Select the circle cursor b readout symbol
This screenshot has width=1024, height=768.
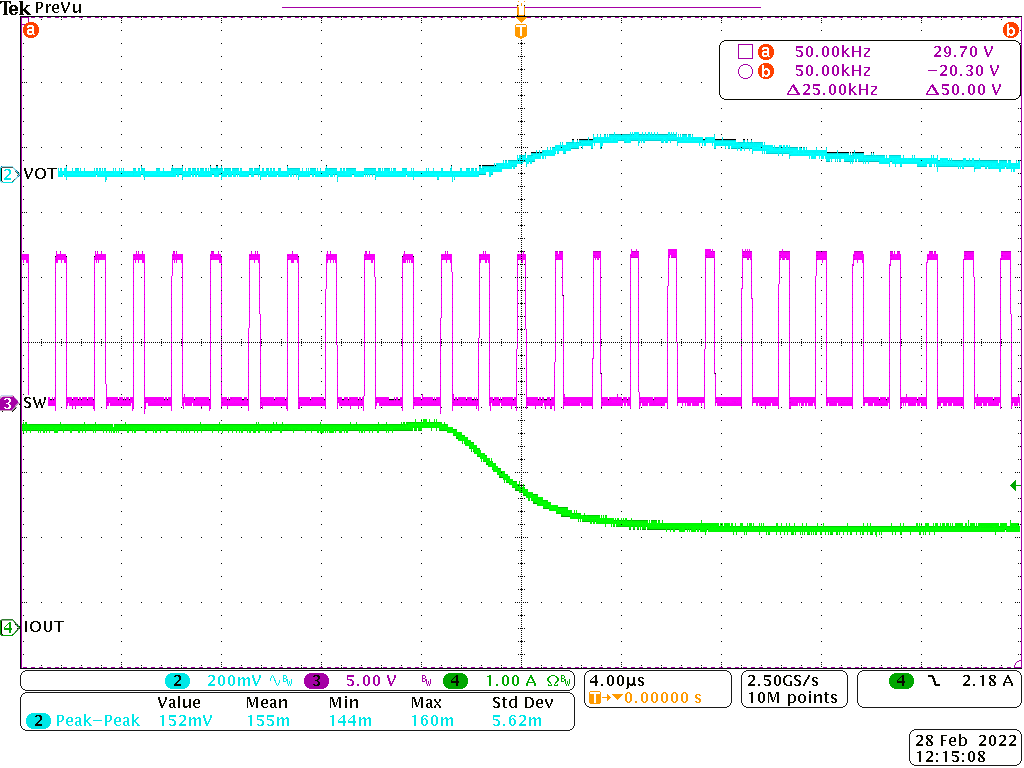pos(744,71)
